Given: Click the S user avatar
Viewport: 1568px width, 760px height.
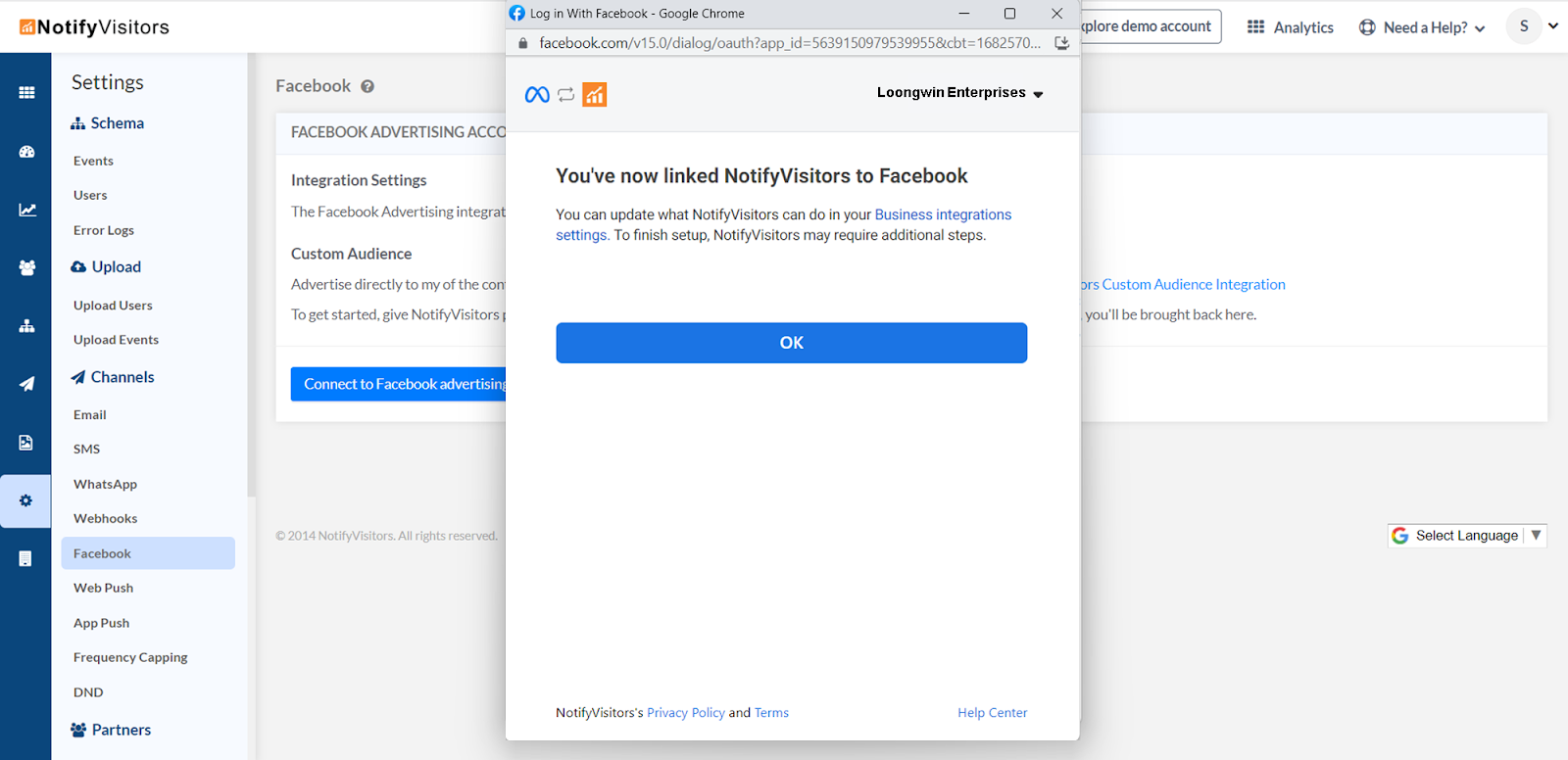Looking at the screenshot, I should 1524,26.
